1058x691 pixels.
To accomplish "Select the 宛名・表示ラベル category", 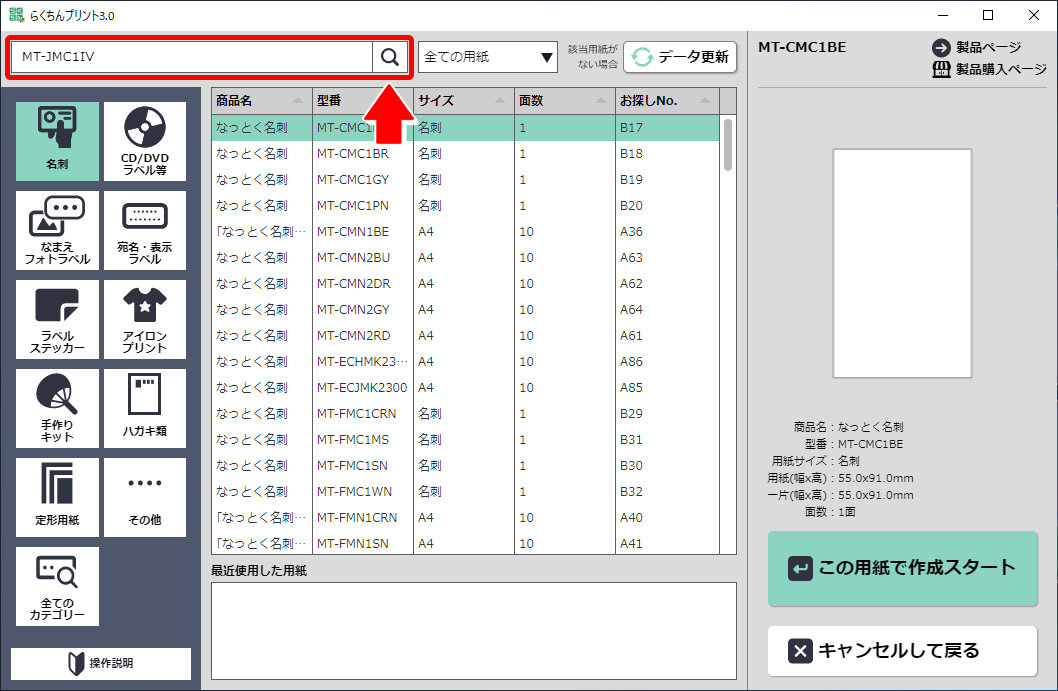I will click(145, 231).
